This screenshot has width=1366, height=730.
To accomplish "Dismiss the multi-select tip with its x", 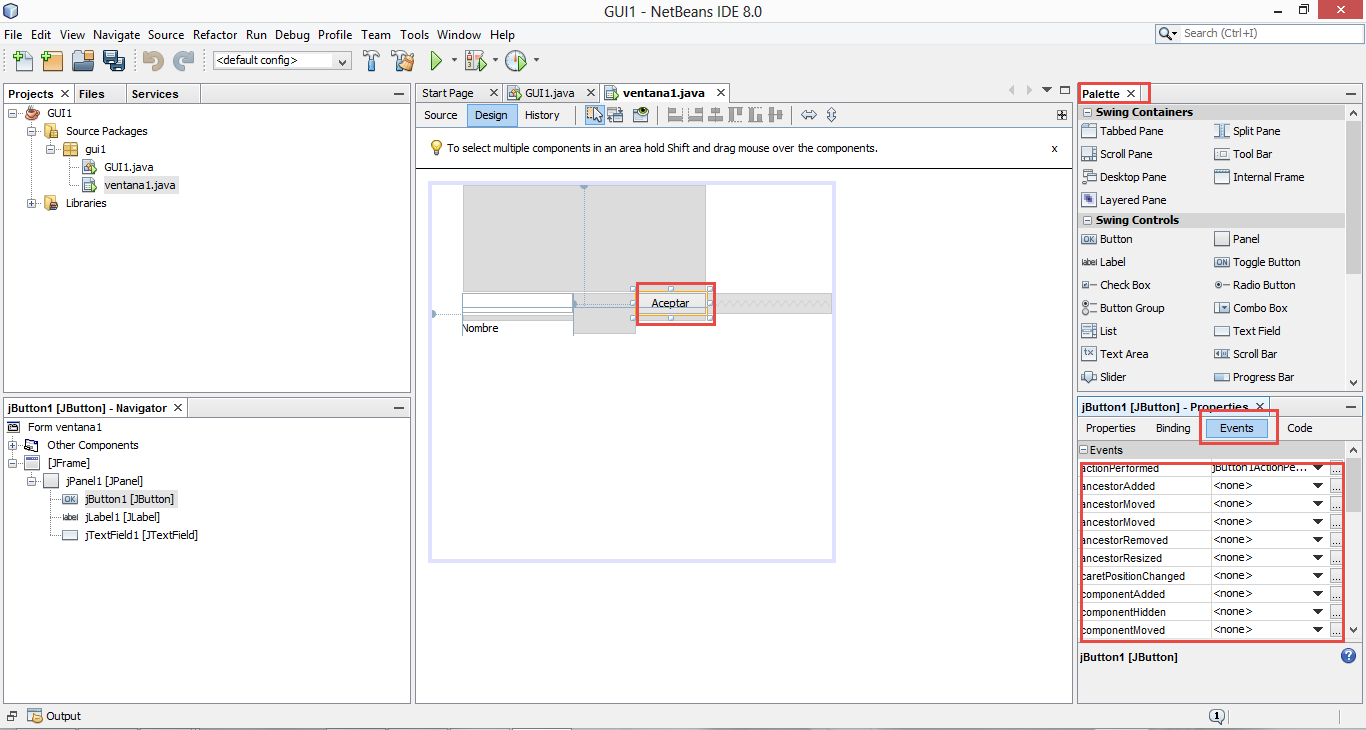I will [1054, 147].
